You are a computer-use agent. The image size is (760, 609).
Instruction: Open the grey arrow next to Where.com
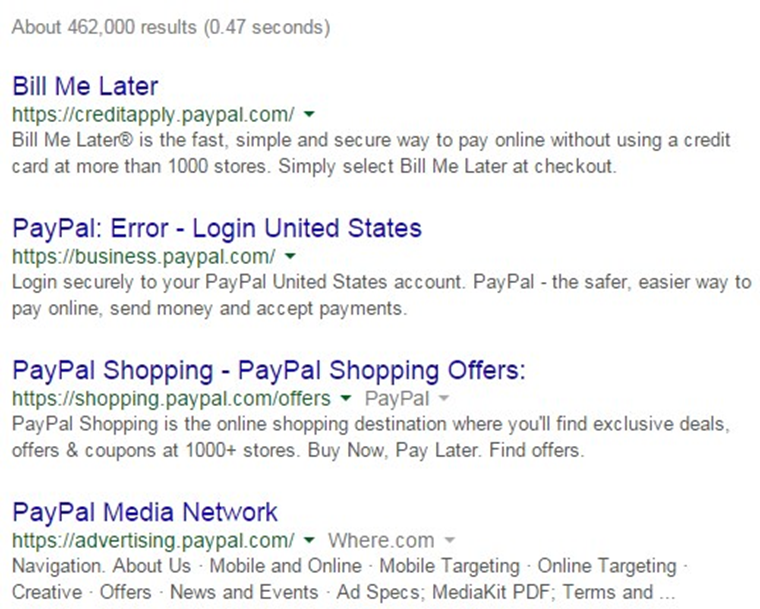[449, 540]
